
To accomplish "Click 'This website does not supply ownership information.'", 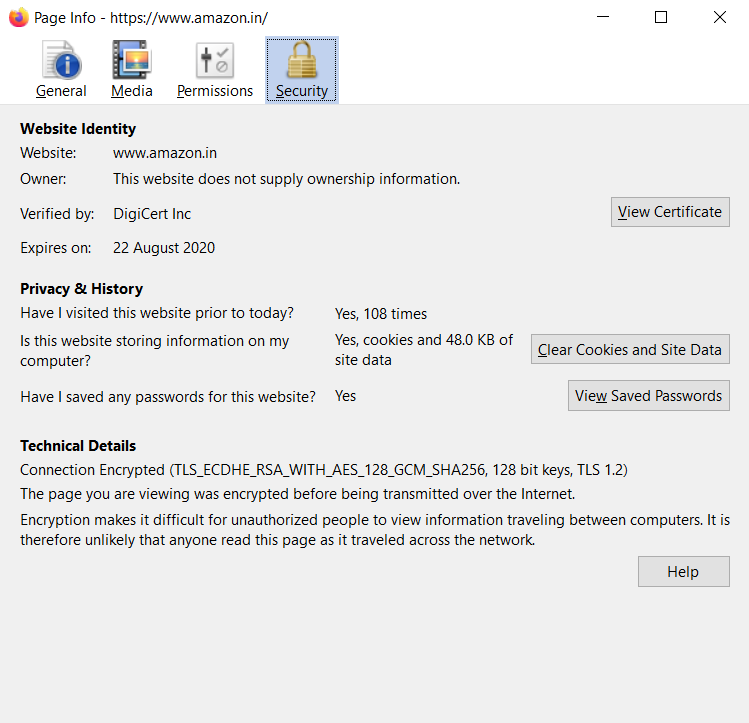I will pos(287,179).
